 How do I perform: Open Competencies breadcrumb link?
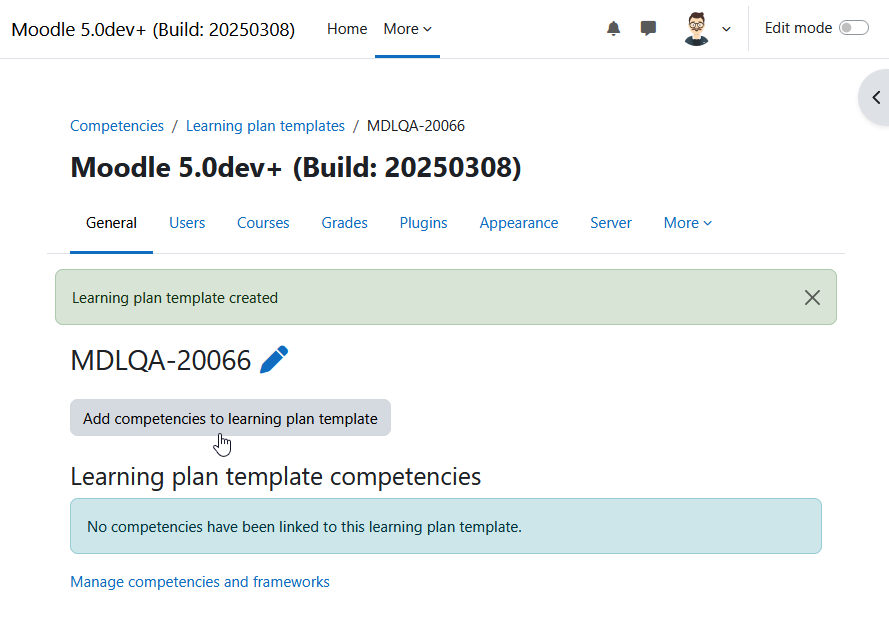[117, 126]
